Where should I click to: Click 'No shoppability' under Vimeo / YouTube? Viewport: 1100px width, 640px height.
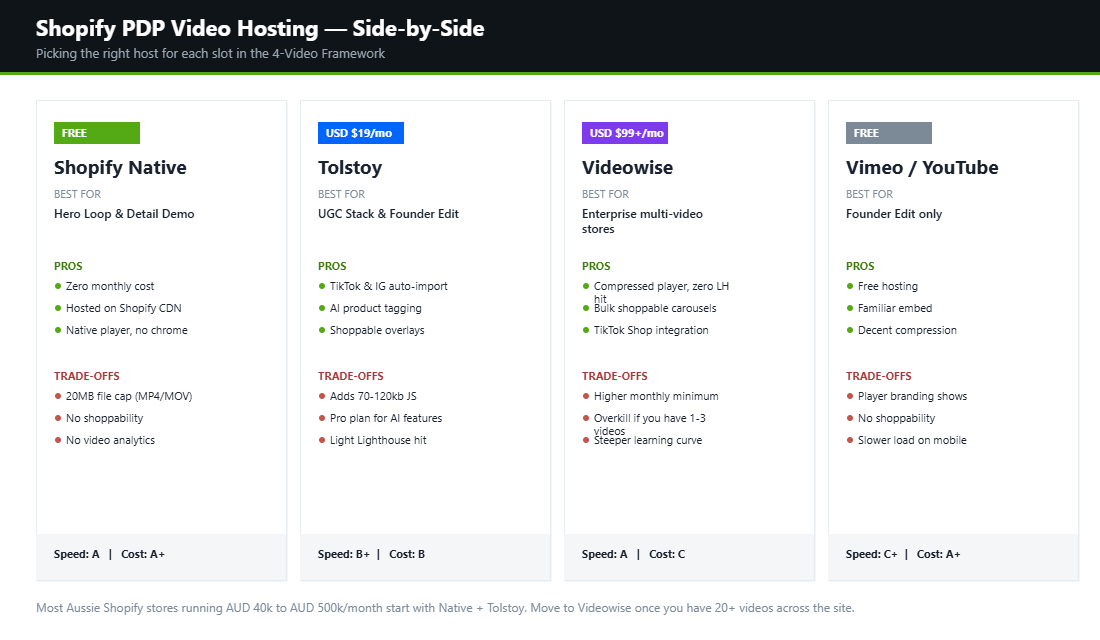pos(896,418)
